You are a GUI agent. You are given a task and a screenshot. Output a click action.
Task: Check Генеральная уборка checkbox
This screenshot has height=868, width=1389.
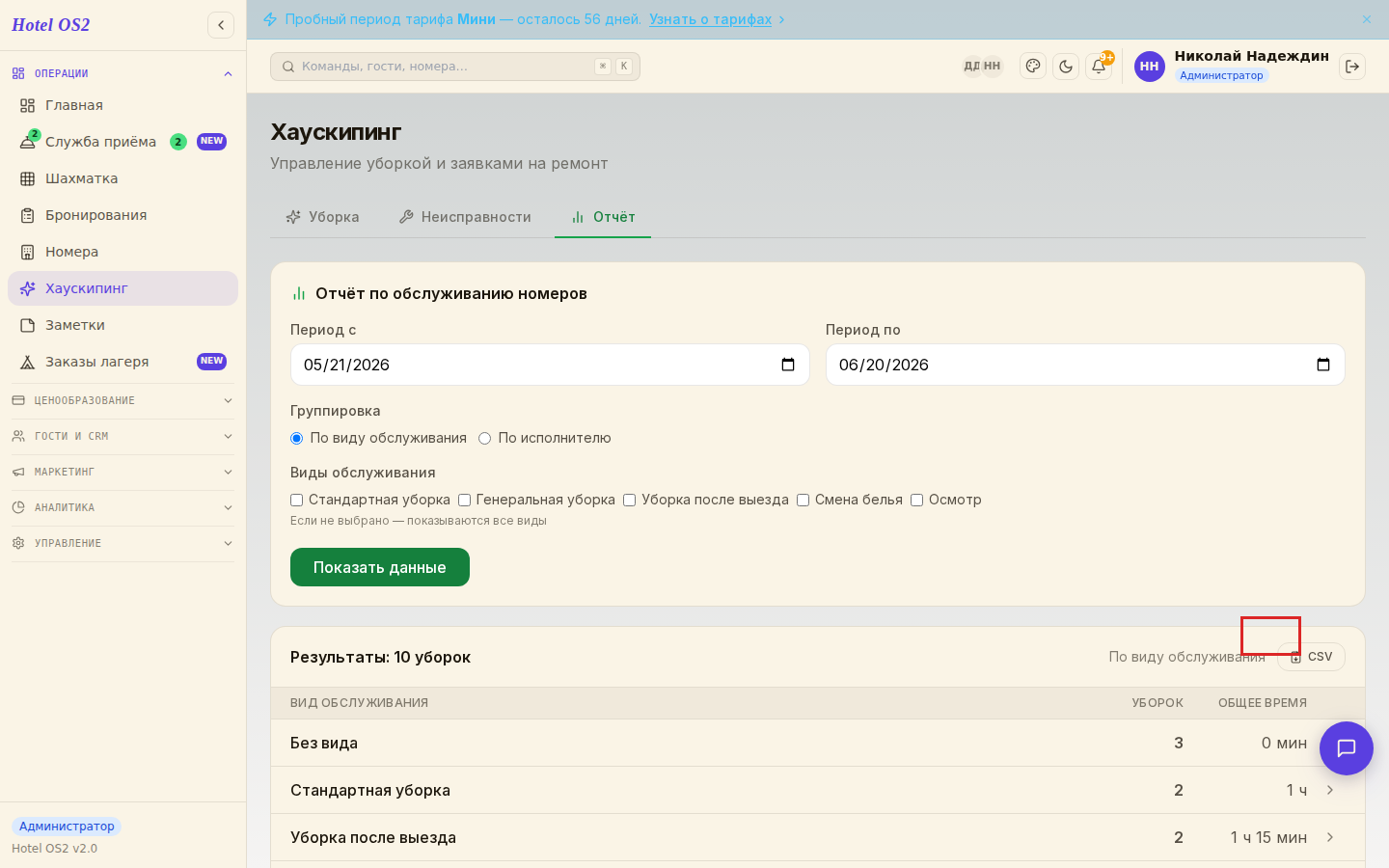[x=464, y=500]
